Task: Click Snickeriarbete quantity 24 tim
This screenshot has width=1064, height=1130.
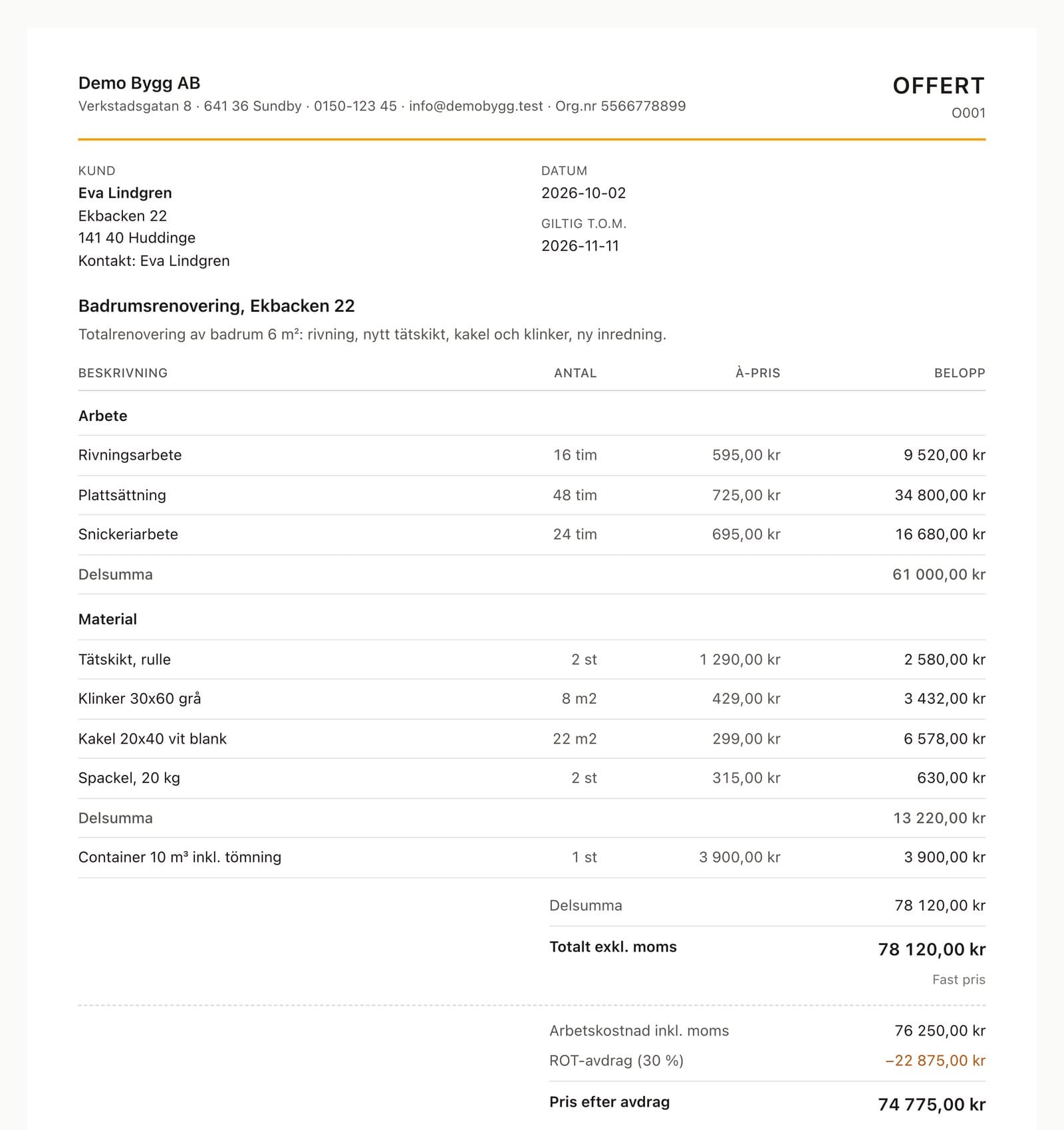Action: (x=575, y=534)
